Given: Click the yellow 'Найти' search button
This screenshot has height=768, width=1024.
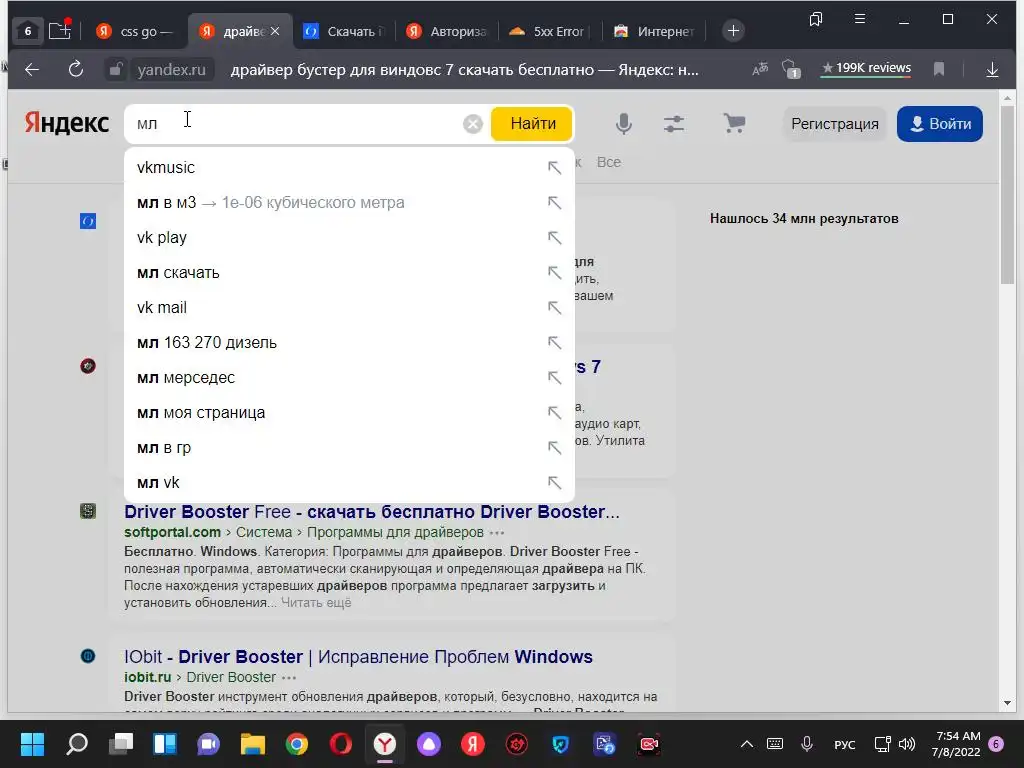Looking at the screenshot, I should (x=532, y=123).
